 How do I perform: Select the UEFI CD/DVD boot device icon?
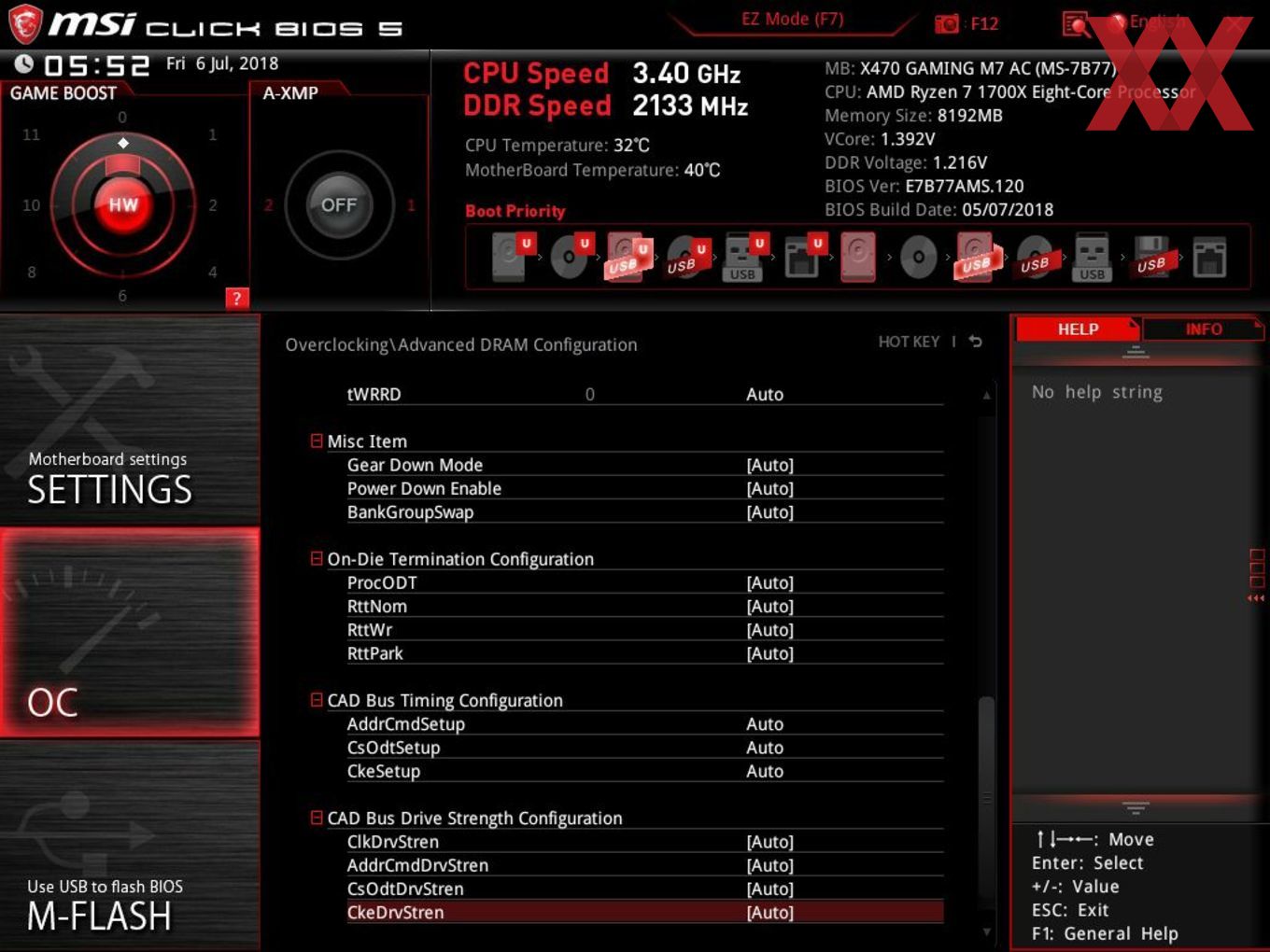pyautogui.click(x=571, y=257)
